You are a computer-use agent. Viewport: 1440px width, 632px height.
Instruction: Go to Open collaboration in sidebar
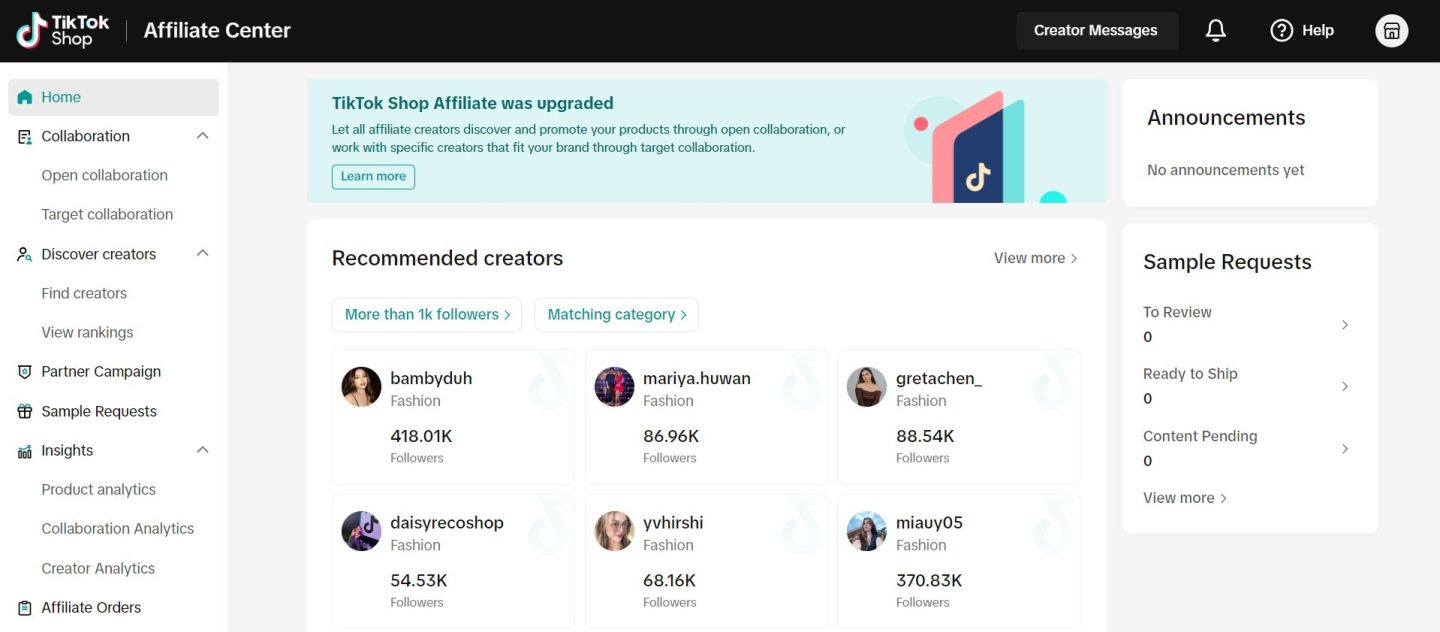[104, 175]
